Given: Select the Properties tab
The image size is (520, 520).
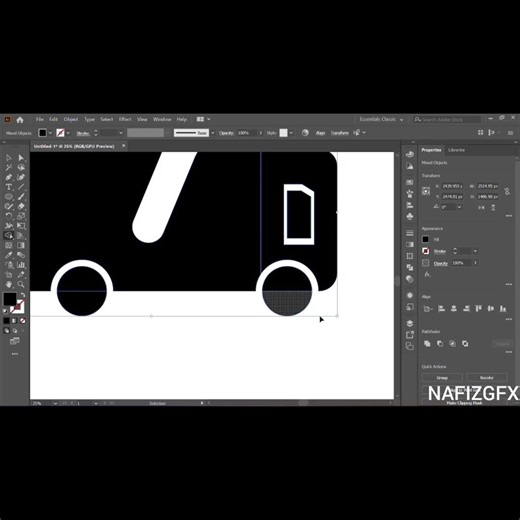Looking at the screenshot, I should point(431,150).
